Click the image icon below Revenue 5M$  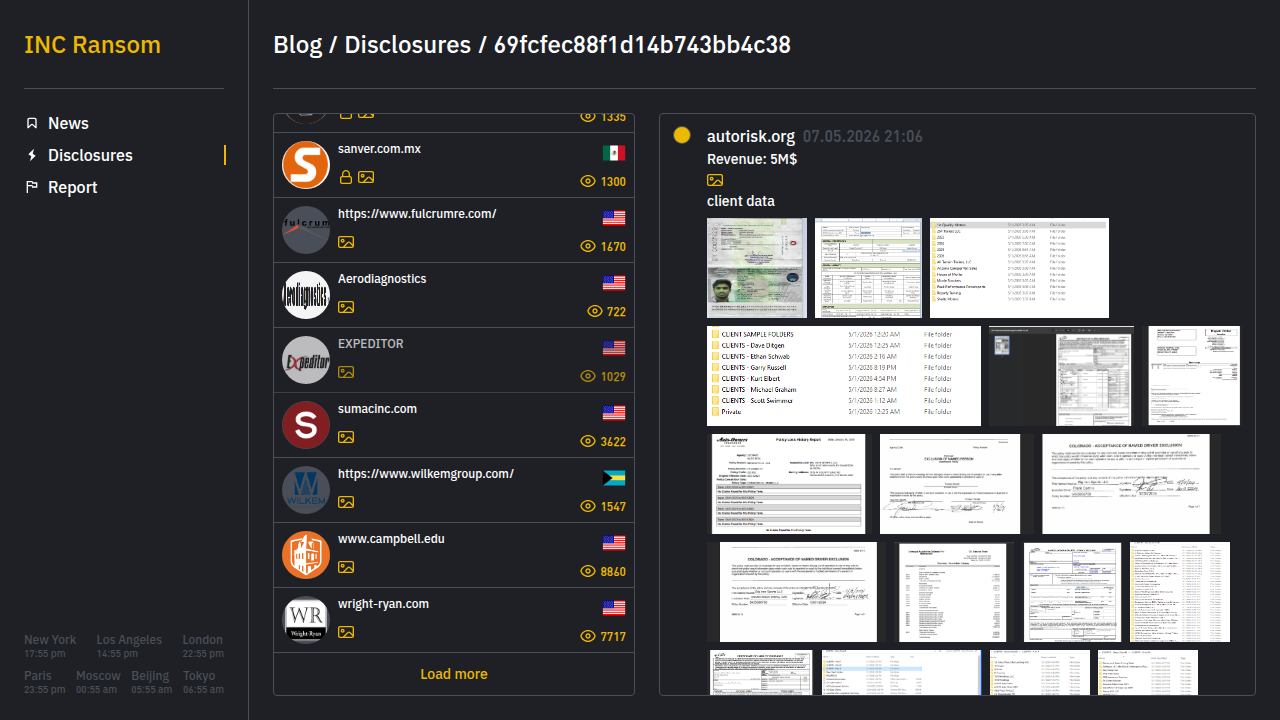tap(715, 180)
